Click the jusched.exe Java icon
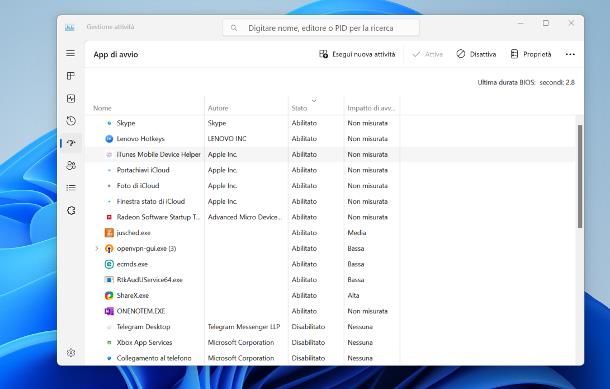 click(x=109, y=233)
